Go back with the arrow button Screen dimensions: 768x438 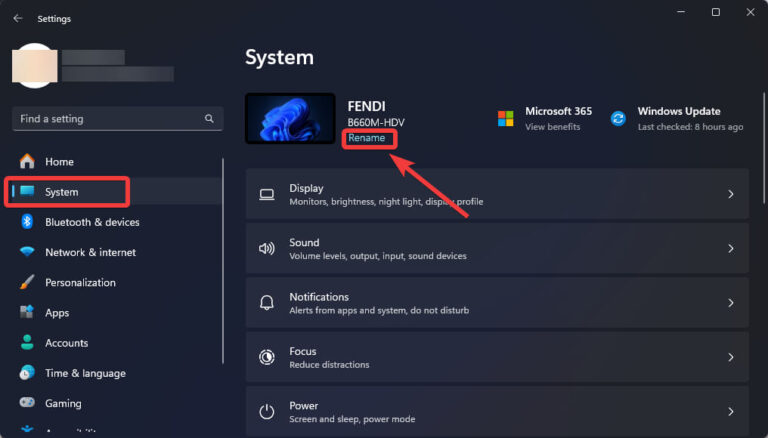pos(18,18)
